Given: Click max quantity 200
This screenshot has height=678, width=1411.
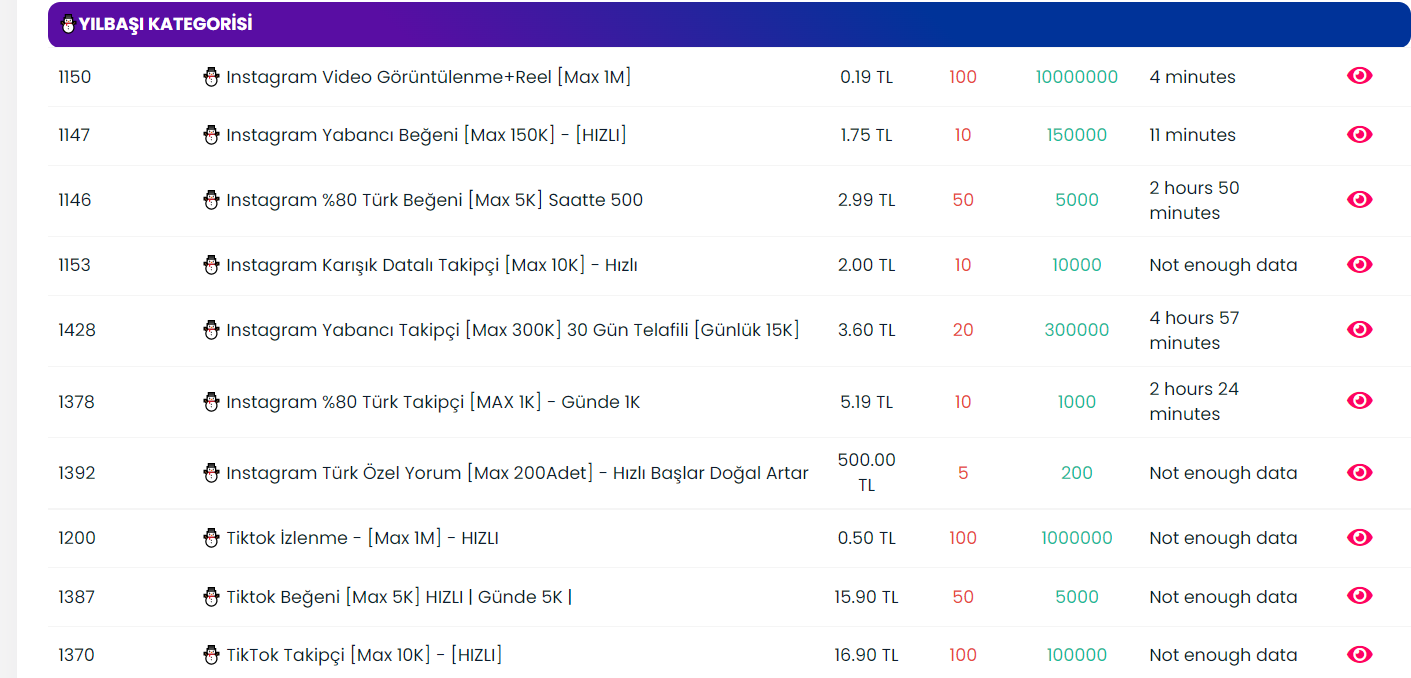Looking at the screenshot, I should 1077,473.
